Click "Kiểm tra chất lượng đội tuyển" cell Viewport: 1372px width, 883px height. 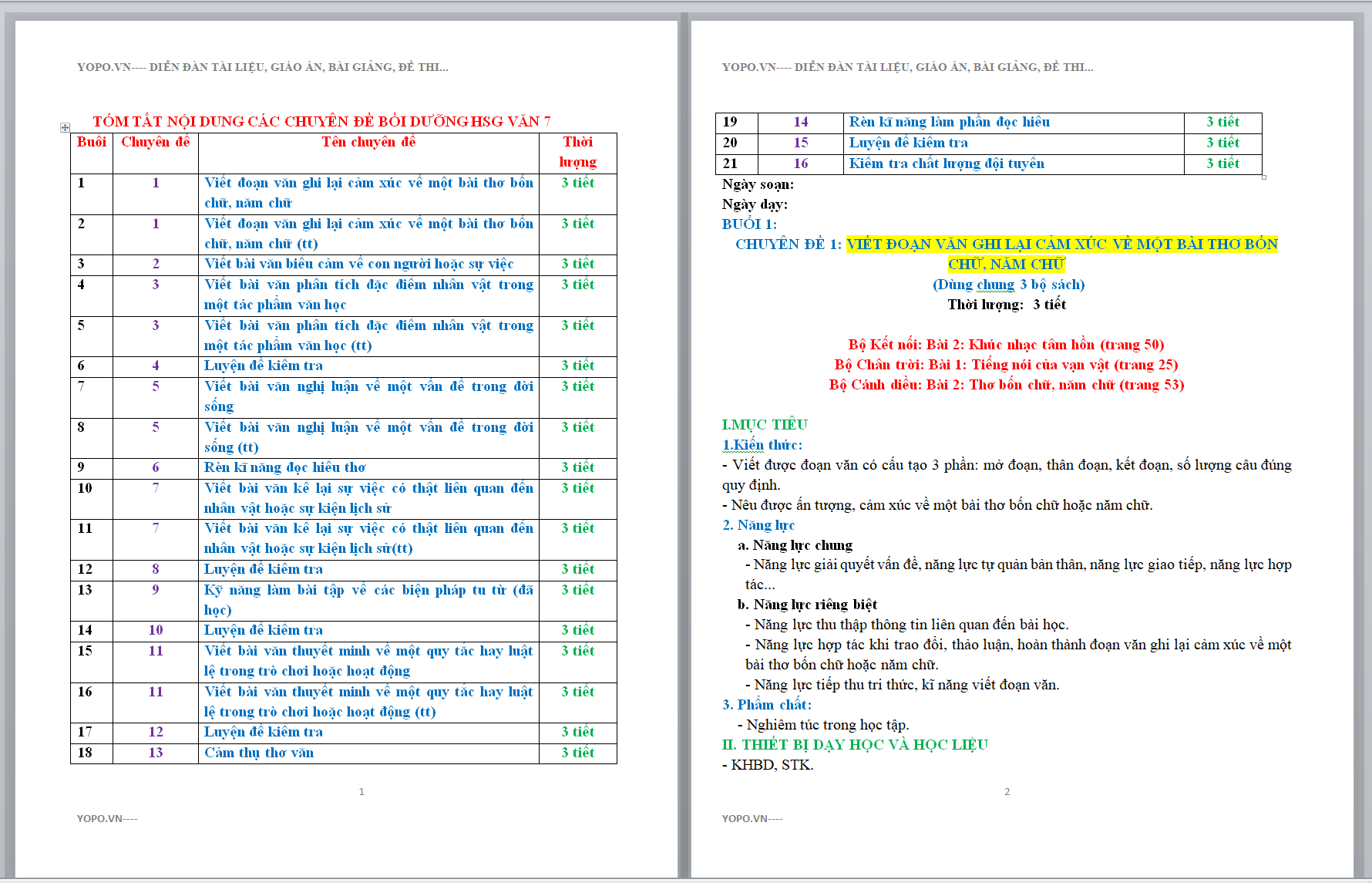pyautogui.click(x=947, y=163)
